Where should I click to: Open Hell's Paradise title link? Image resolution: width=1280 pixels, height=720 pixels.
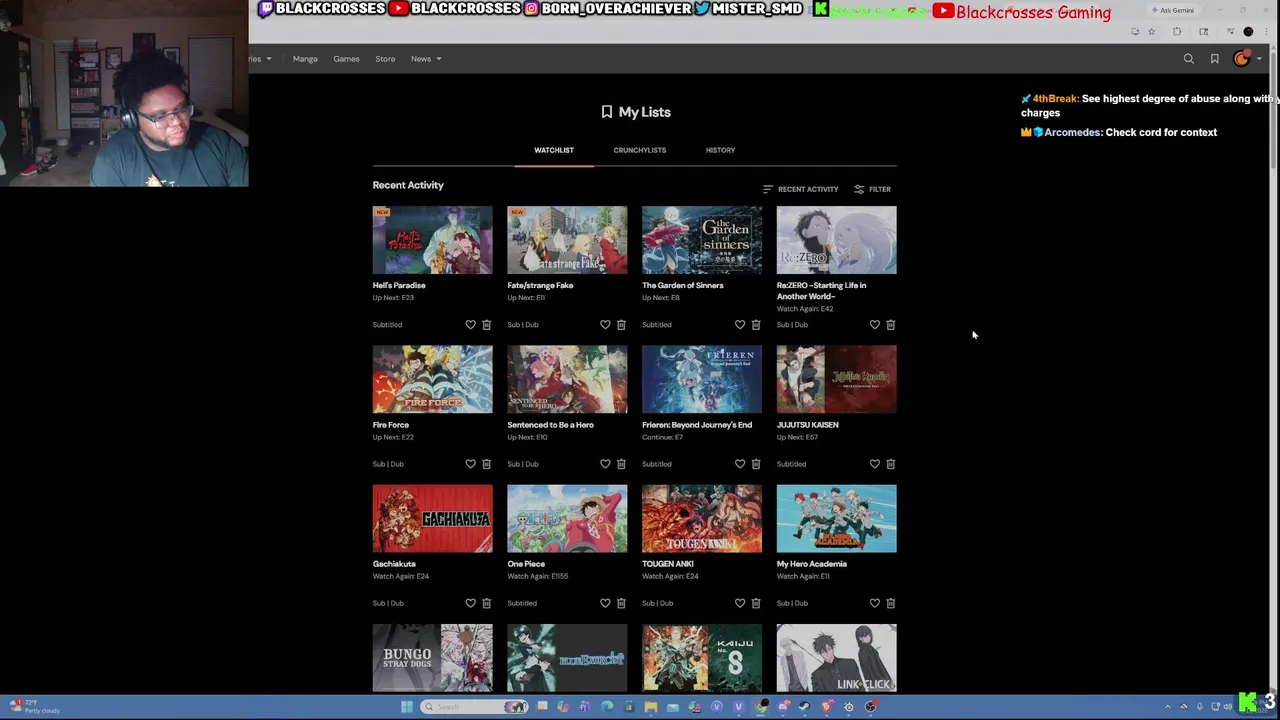tap(399, 285)
